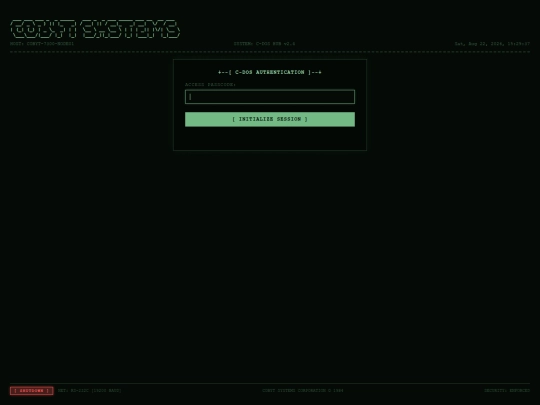Click the C-DOS Authentication header text
This screenshot has width=540, height=405.
270,72
